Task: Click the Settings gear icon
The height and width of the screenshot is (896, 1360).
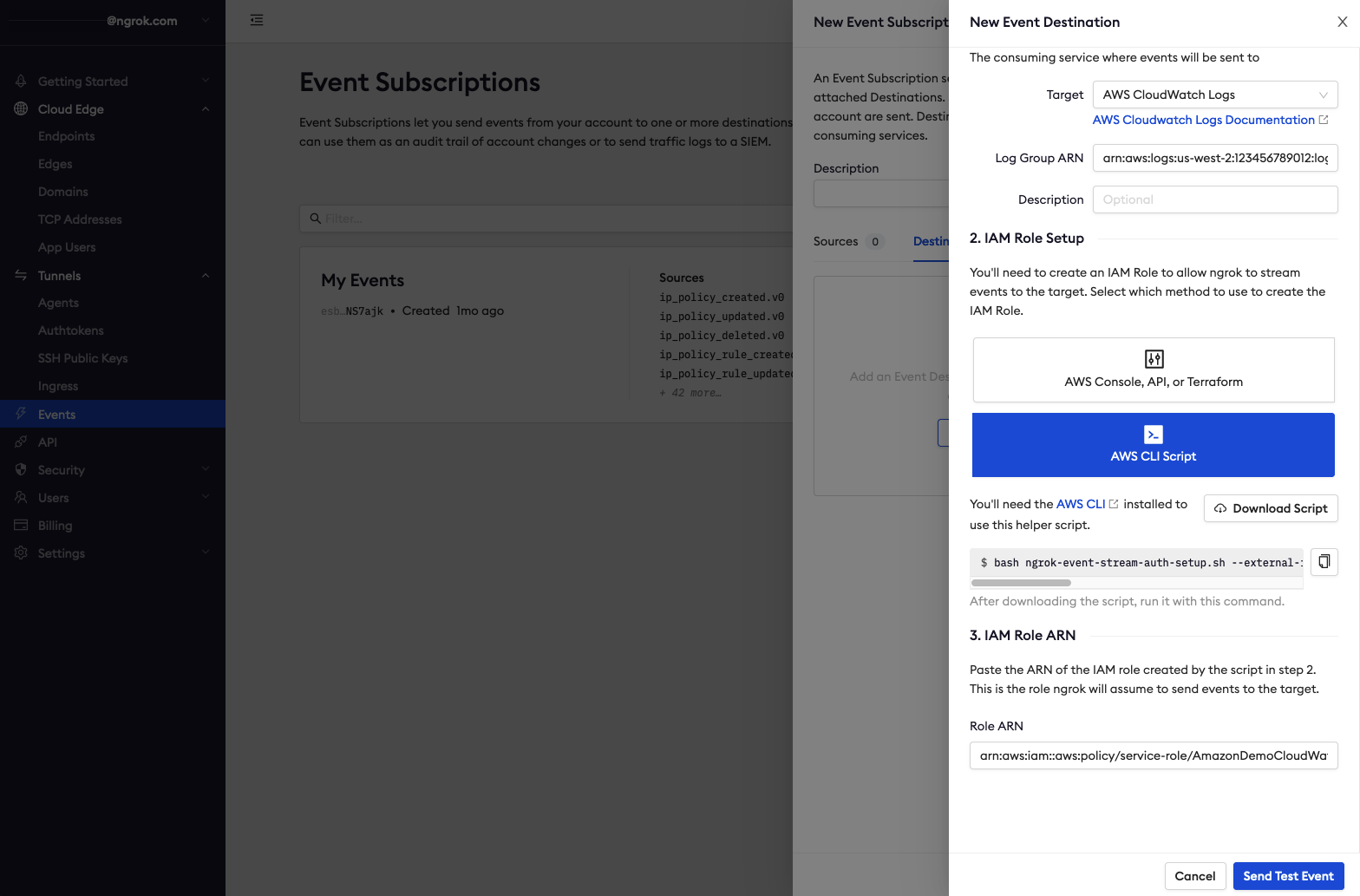Action: 21,553
